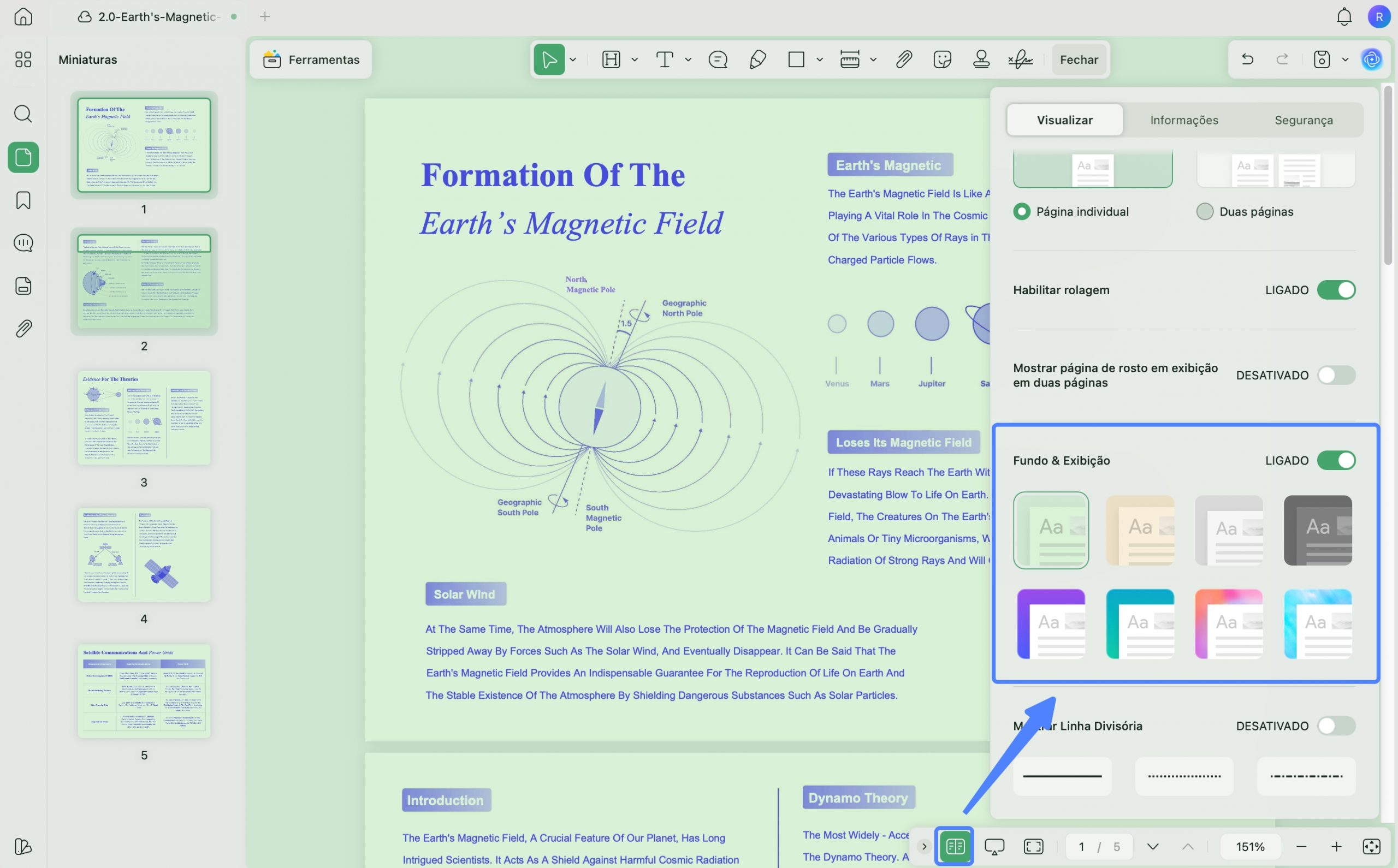Open notifications bell
1398x868 pixels.
[1344, 16]
